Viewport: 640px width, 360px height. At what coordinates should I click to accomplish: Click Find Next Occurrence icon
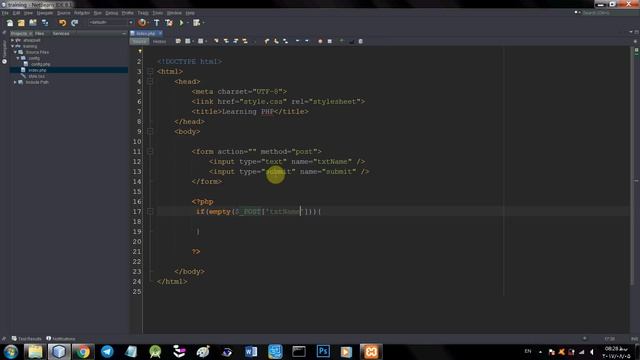click(236, 41)
